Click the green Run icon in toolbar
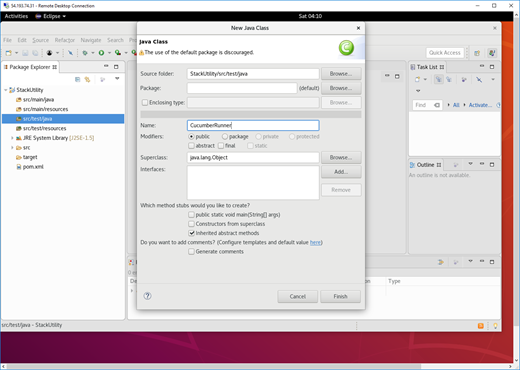This screenshot has width=520, height=370. (x=101, y=53)
